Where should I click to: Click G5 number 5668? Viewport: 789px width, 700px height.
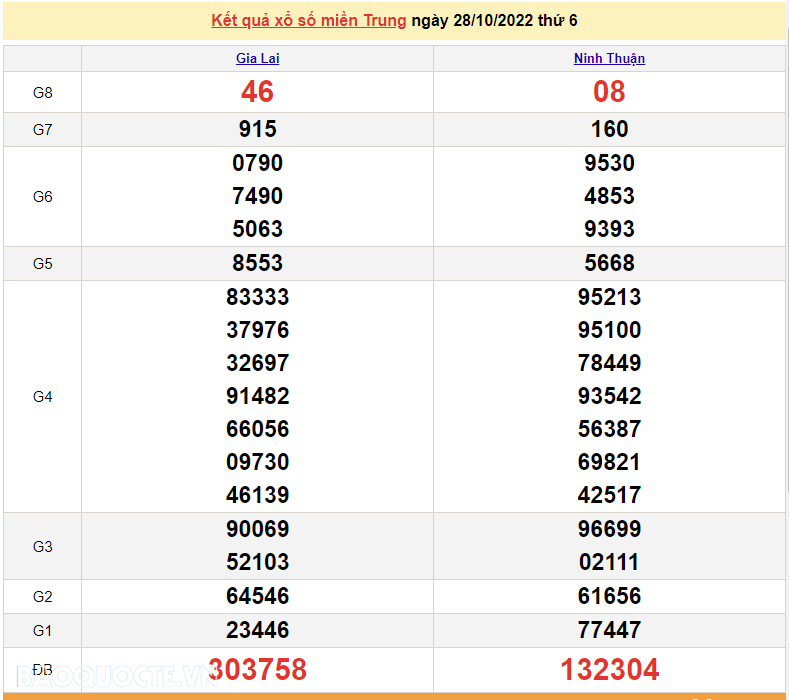(x=609, y=263)
